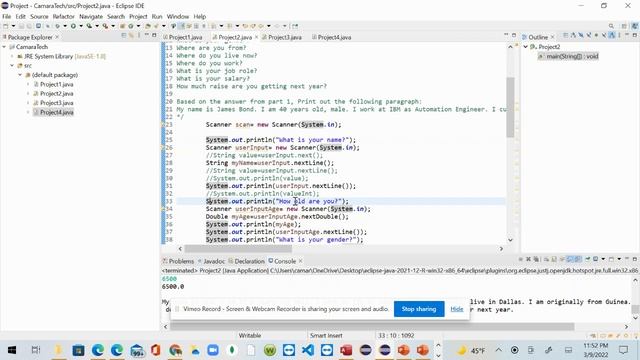Switch to the Project3.java editor tab

284,37
